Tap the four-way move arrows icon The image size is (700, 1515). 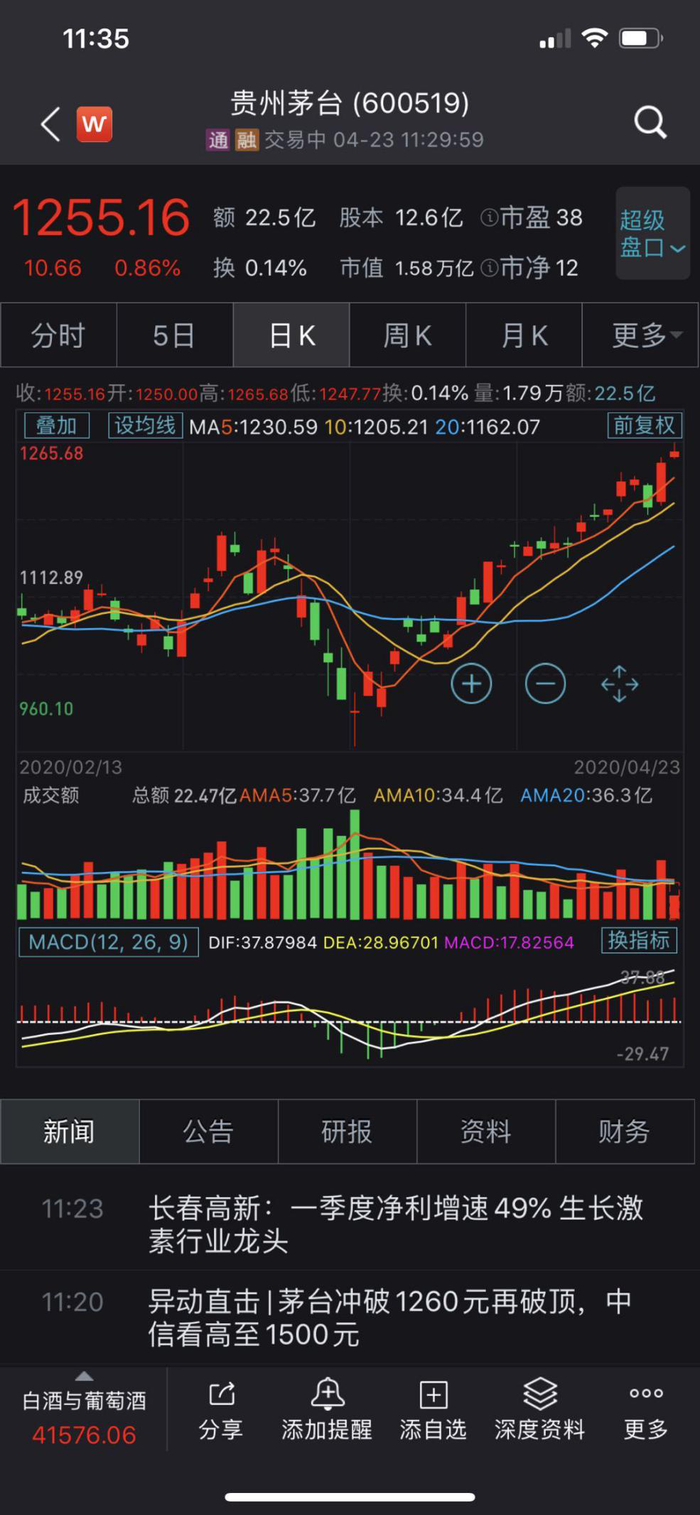[x=619, y=684]
